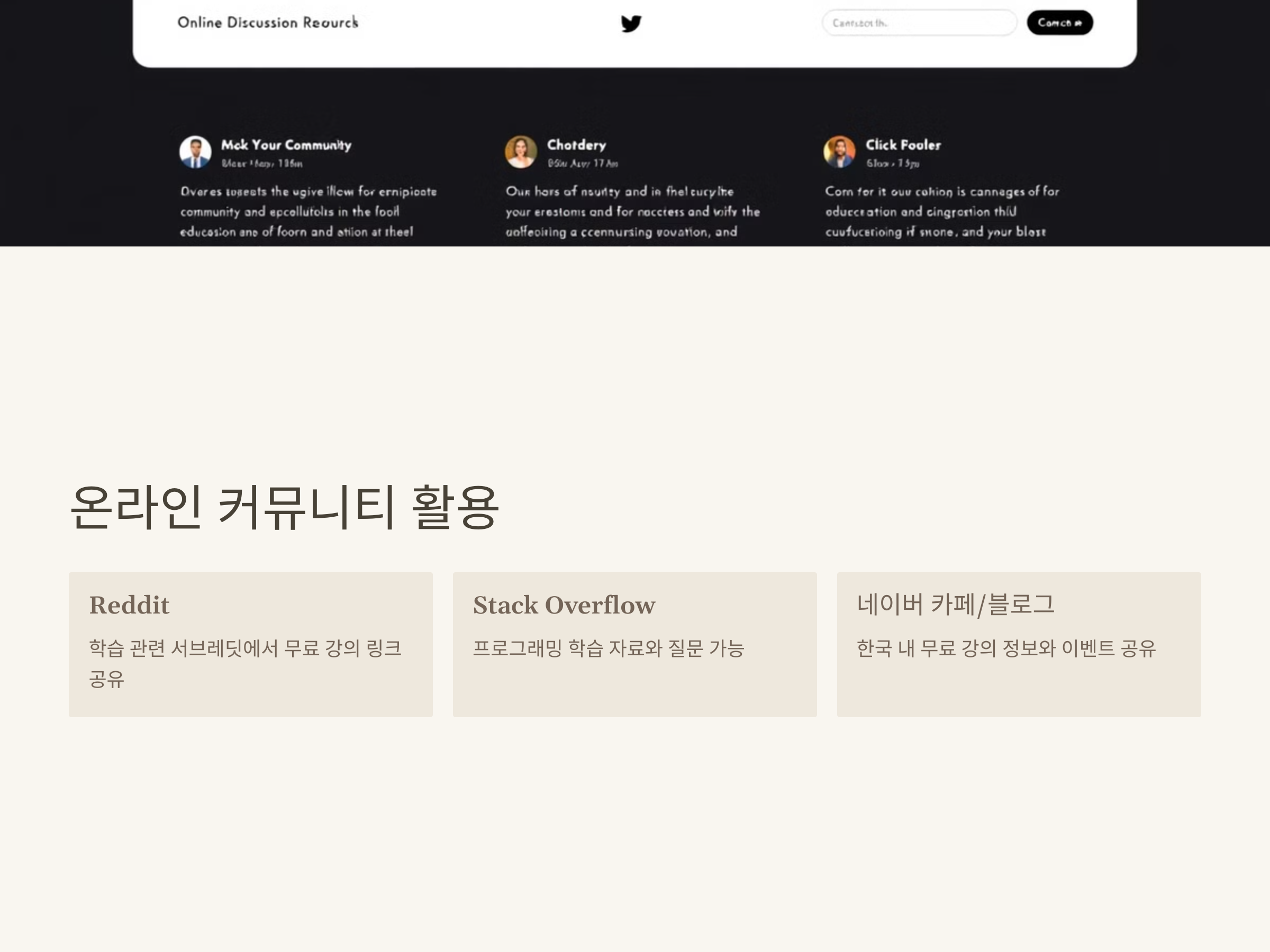The height and width of the screenshot is (952, 1270).
Task: Click the contact input field
Action: click(x=919, y=23)
